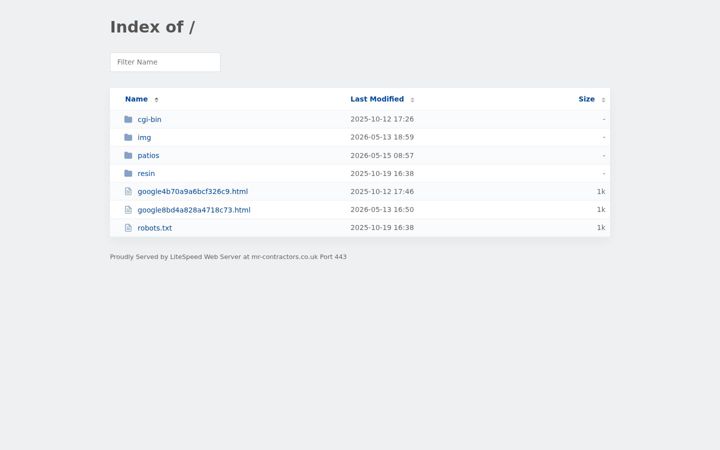720x450 pixels.
Task: Click the robots.txt file icon
Action: (x=128, y=228)
